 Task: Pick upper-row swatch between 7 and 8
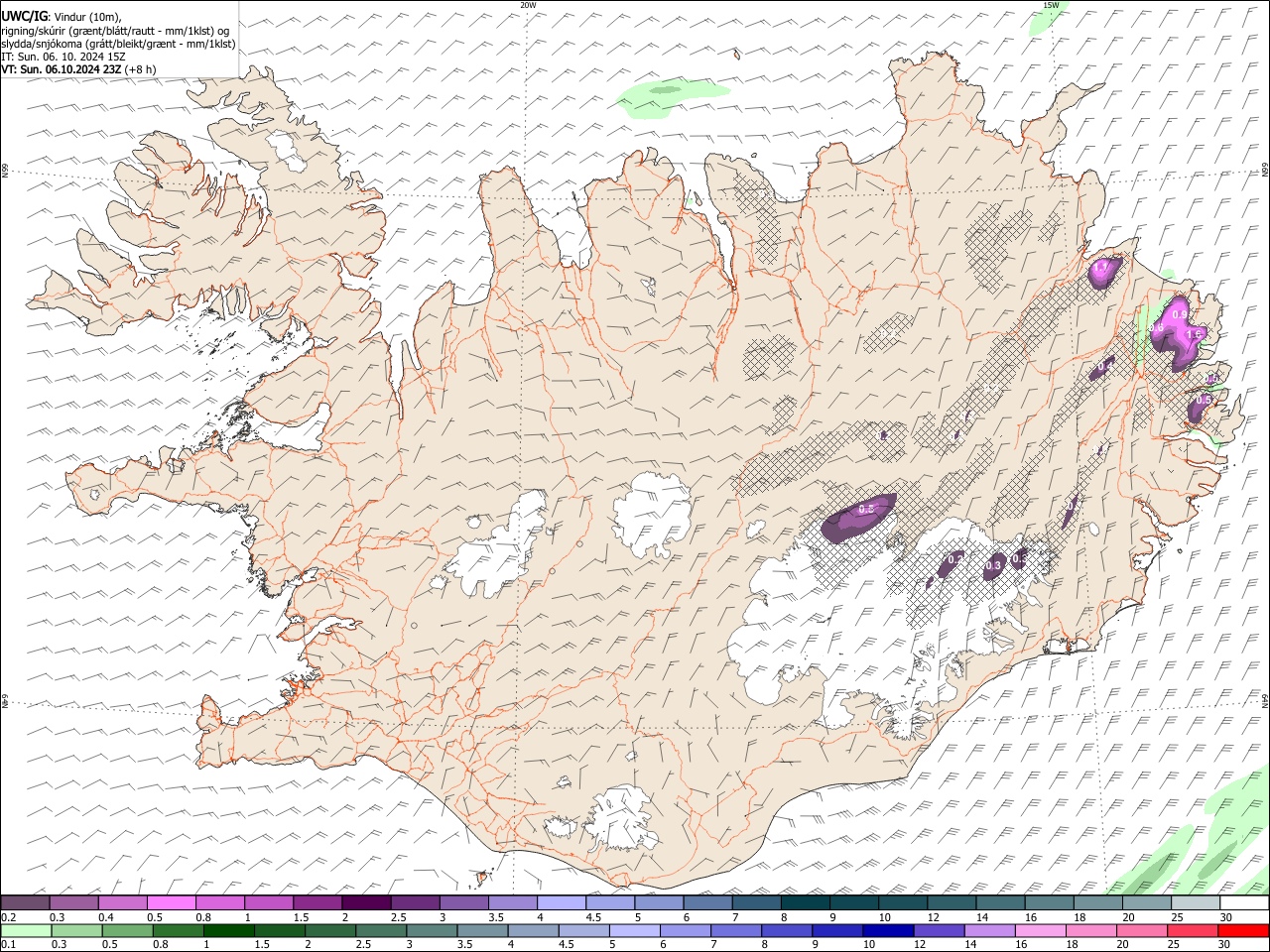[x=755, y=902]
